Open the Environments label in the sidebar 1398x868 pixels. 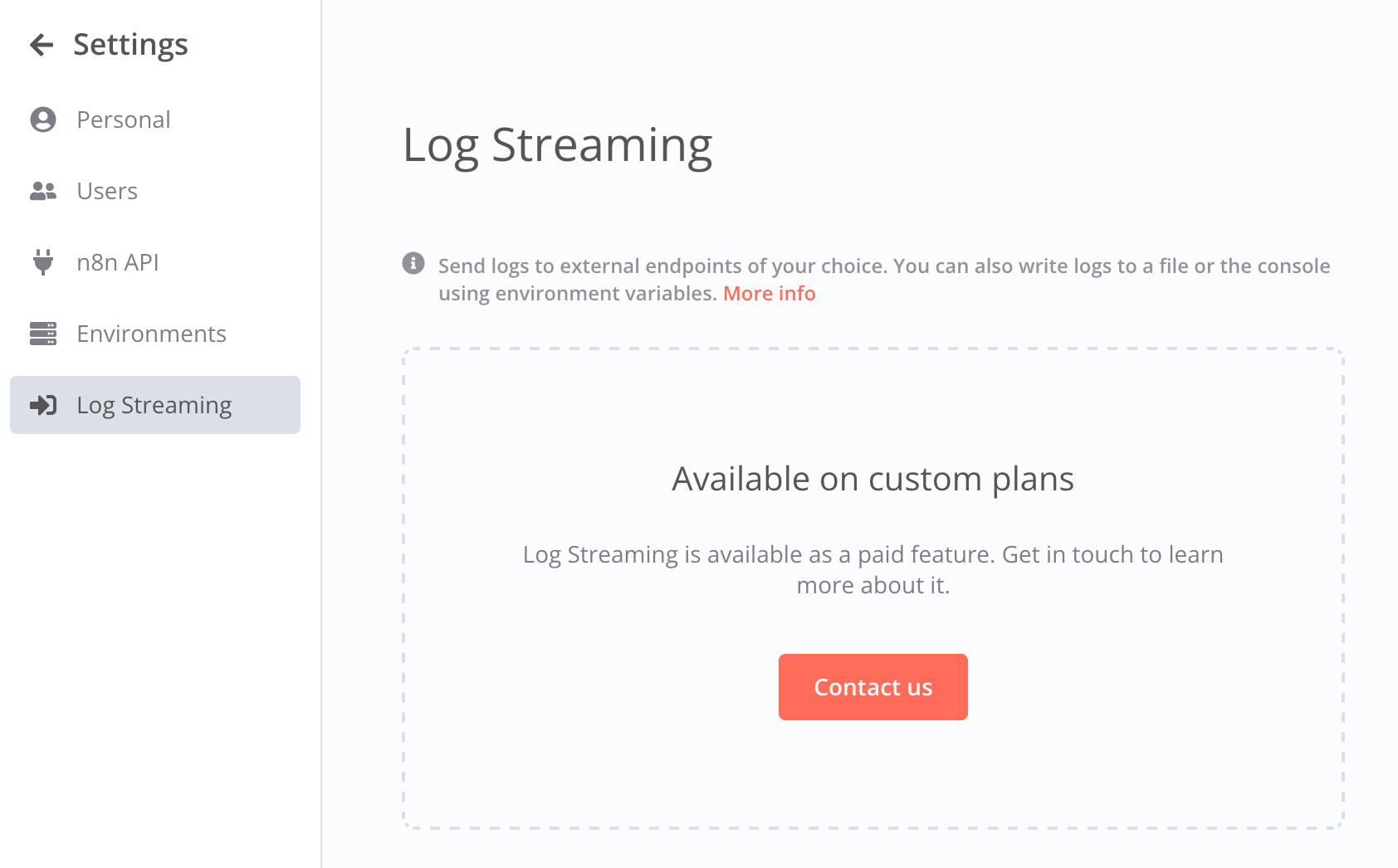click(x=151, y=334)
